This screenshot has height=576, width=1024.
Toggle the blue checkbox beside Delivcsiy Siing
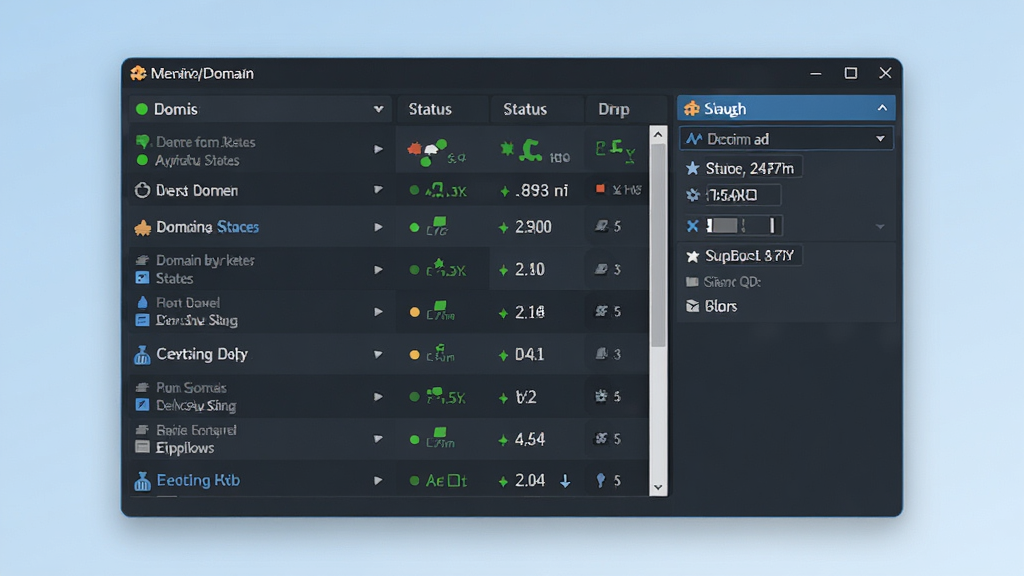(x=142, y=405)
